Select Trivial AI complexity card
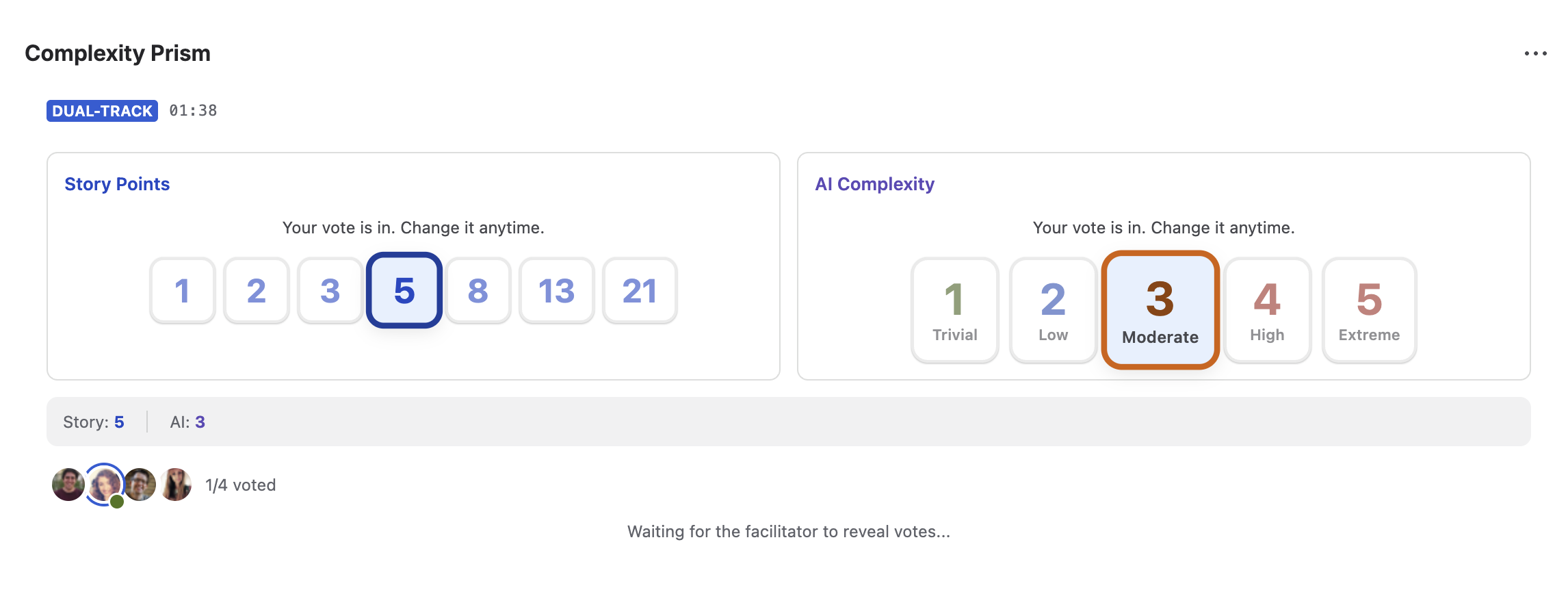This screenshot has width=1568, height=605. click(x=954, y=310)
